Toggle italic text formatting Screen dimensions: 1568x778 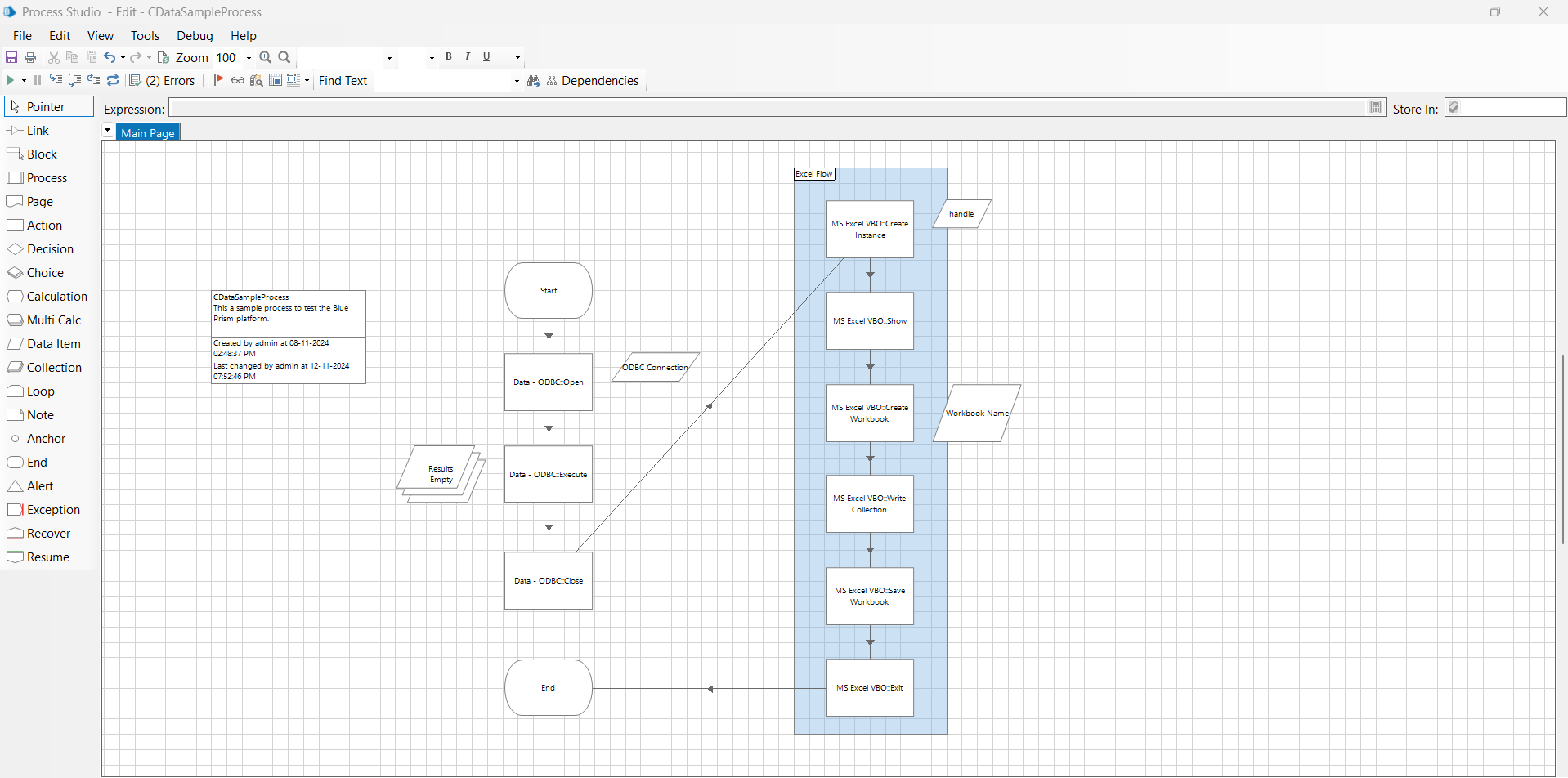[x=468, y=57]
